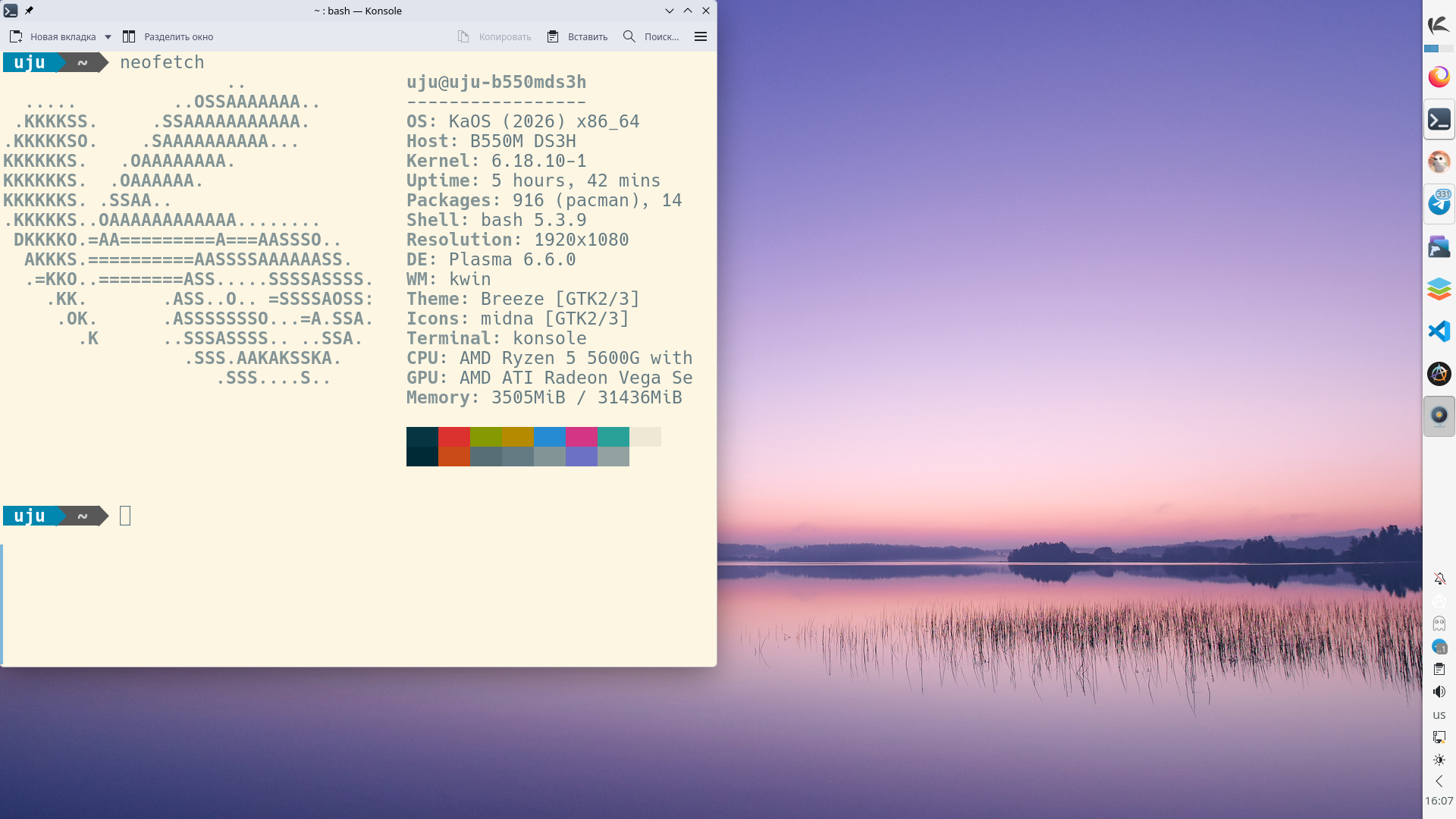The width and height of the screenshot is (1456, 819).
Task: Open the volume tray icon
Action: point(1439,692)
